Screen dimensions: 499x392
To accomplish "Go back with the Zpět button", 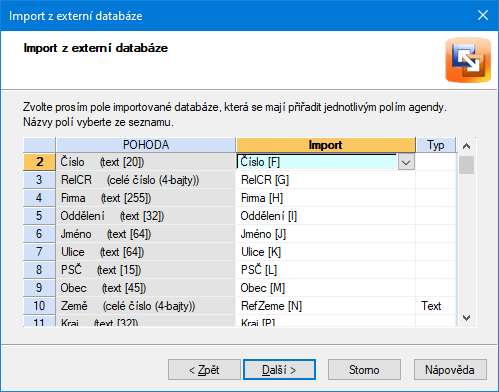I will coord(204,369).
